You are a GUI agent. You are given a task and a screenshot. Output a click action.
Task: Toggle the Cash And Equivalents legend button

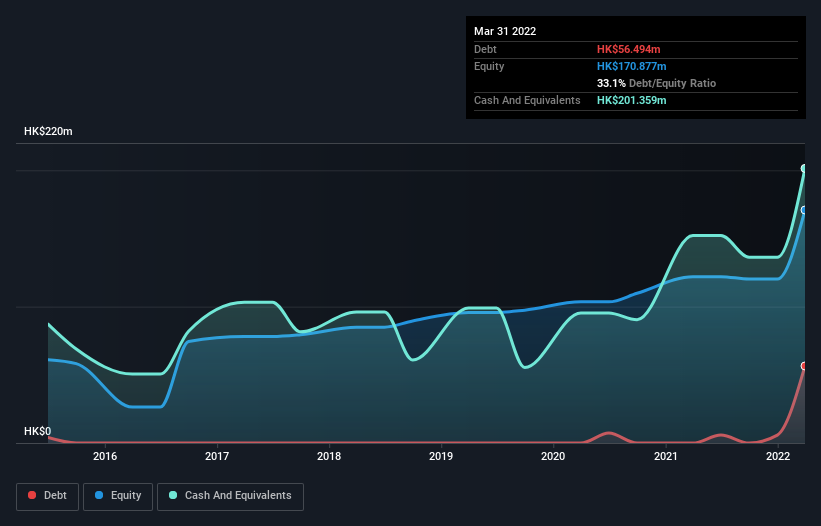pos(230,496)
